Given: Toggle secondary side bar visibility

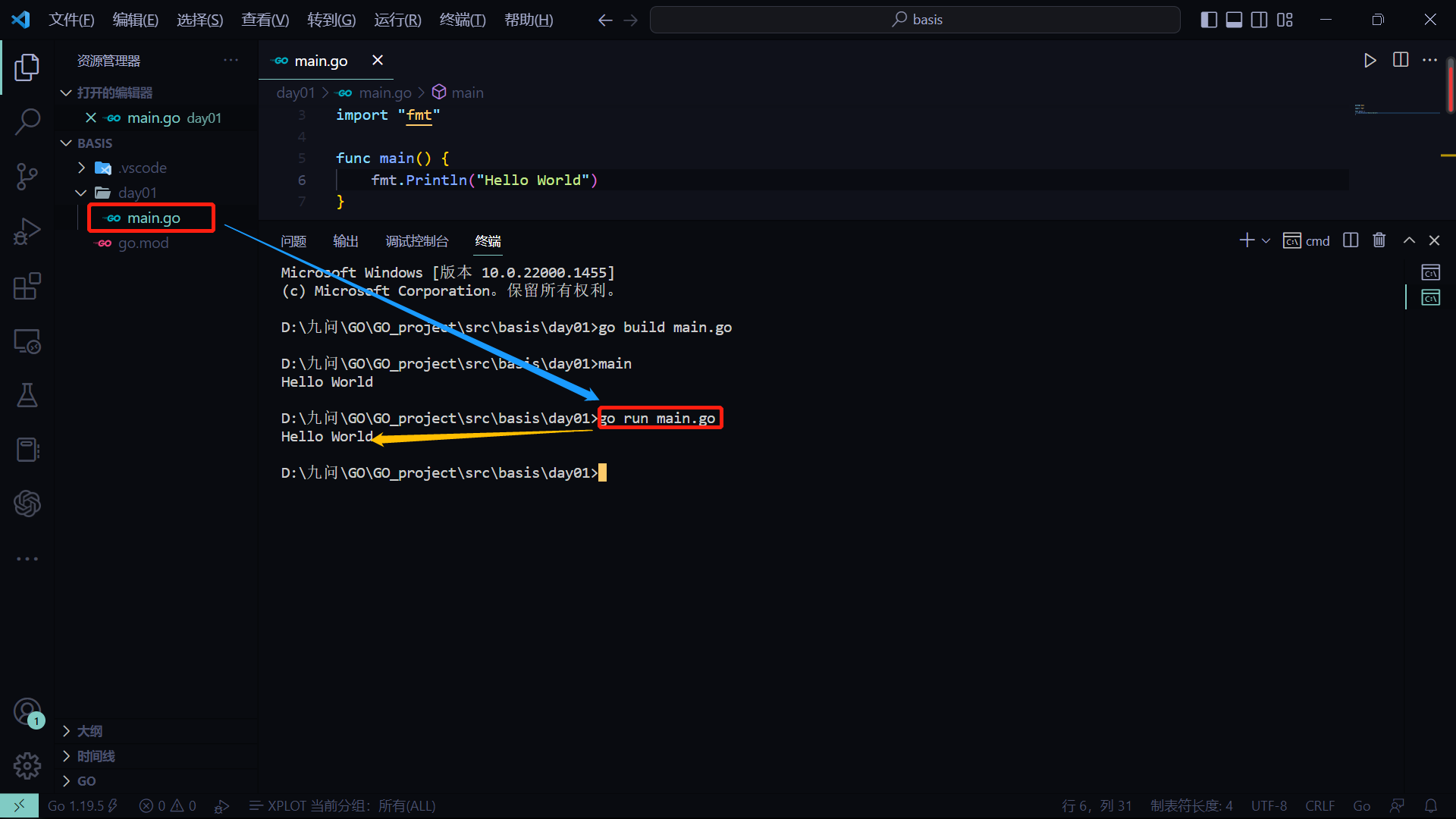Looking at the screenshot, I should pos(1260,20).
